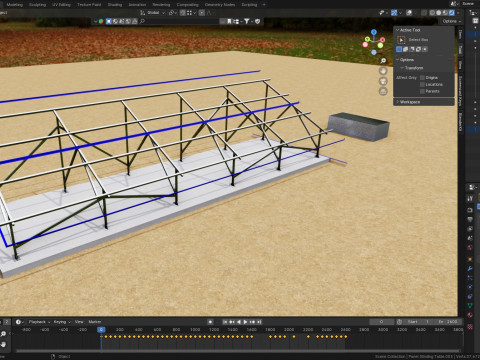Click the highlighted blue select mode icon
480x360 pixels.
click(x=109, y=21)
